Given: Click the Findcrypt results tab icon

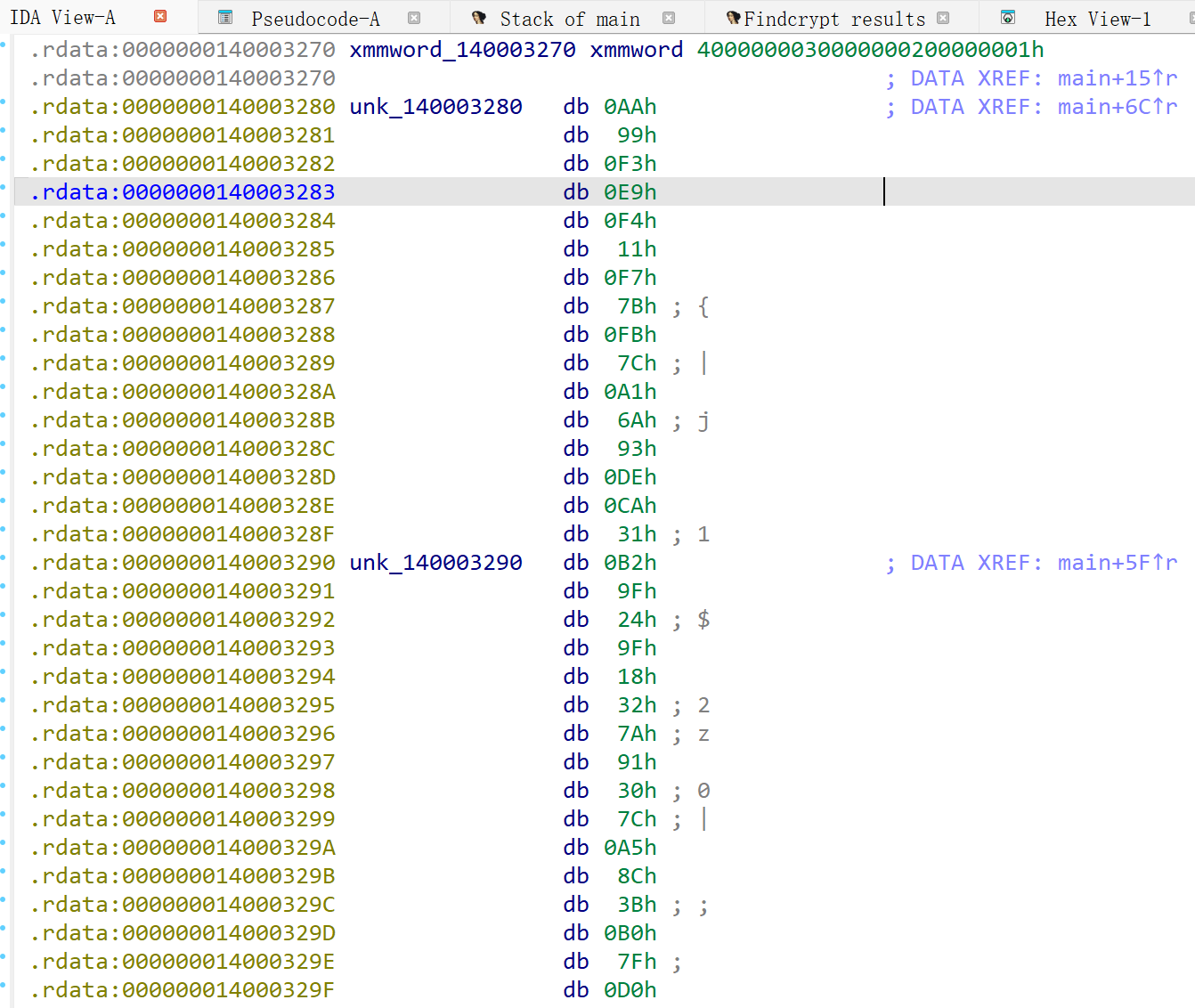Looking at the screenshot, I should pos(733,18).
